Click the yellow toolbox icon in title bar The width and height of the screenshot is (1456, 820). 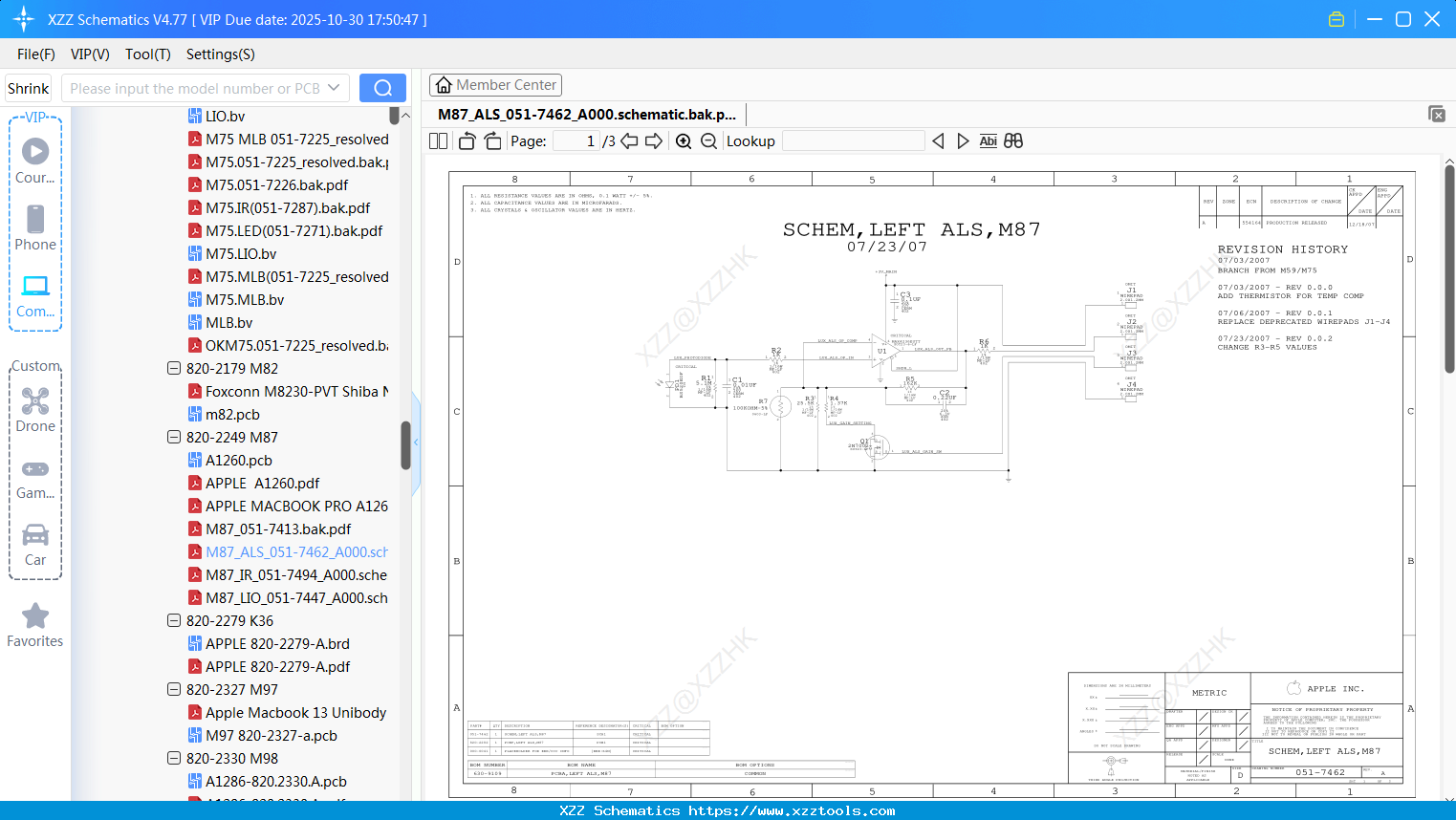tap(1336, 19)
